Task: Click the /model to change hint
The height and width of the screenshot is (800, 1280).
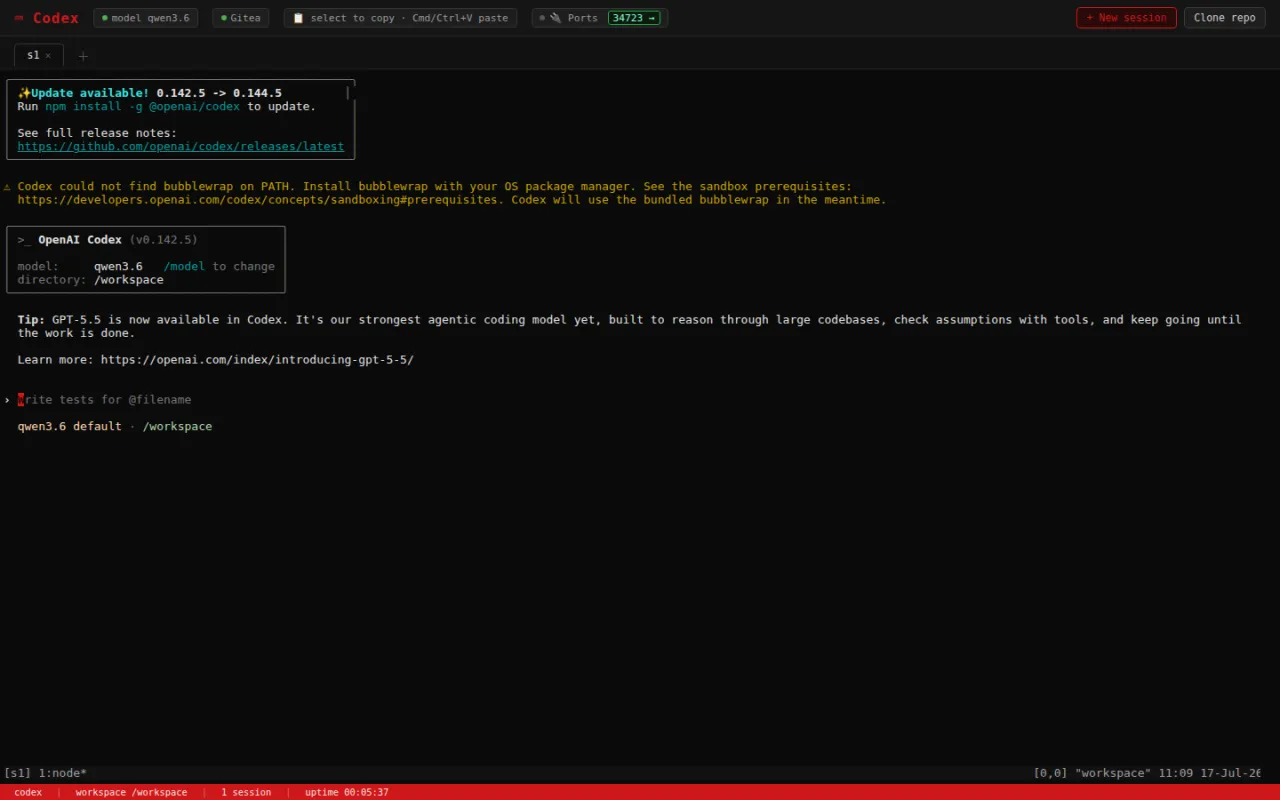Action: [x=219, y=266]
